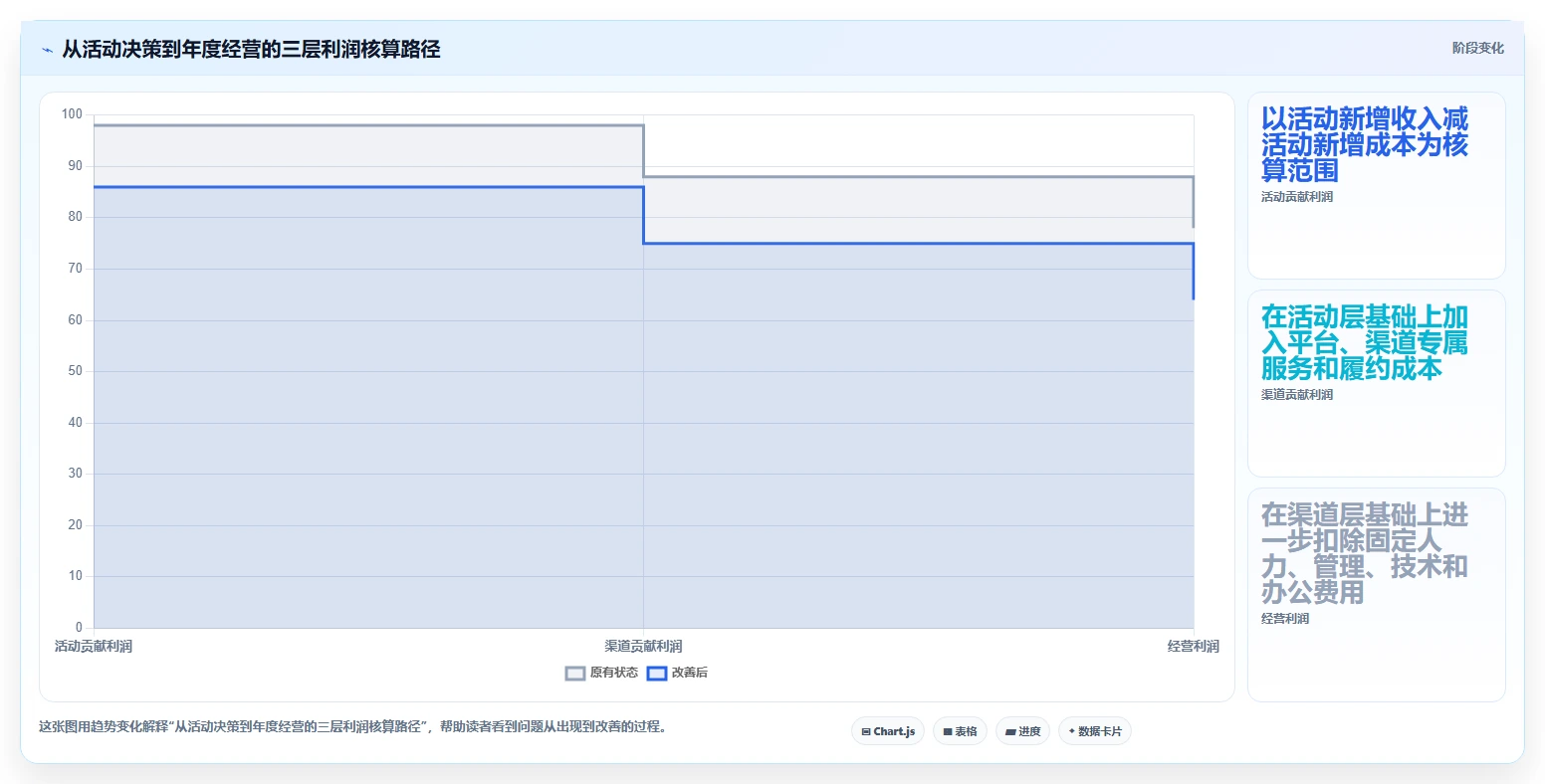Click the y-axis value 50
The width and height of the screenshot is (1545, 784).
coord(75,371)
